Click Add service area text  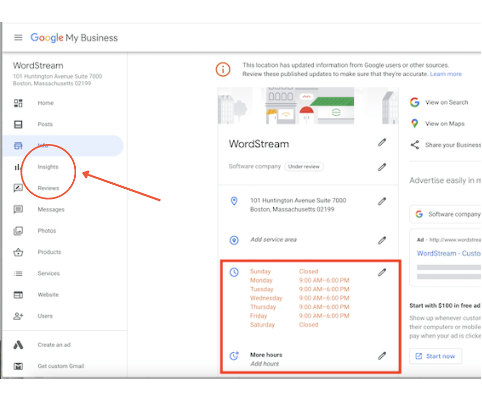click(273, 240)
